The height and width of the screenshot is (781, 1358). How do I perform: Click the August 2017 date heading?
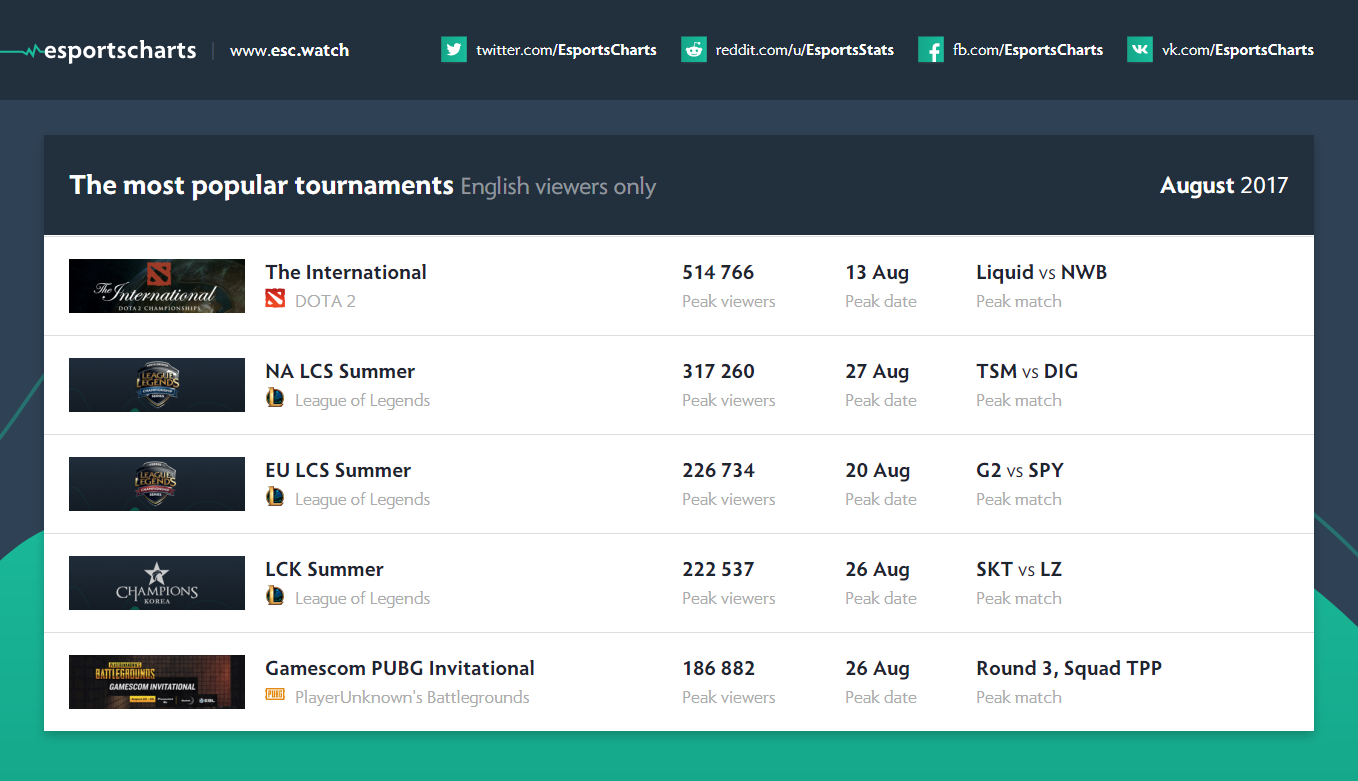coord(1224,185)
